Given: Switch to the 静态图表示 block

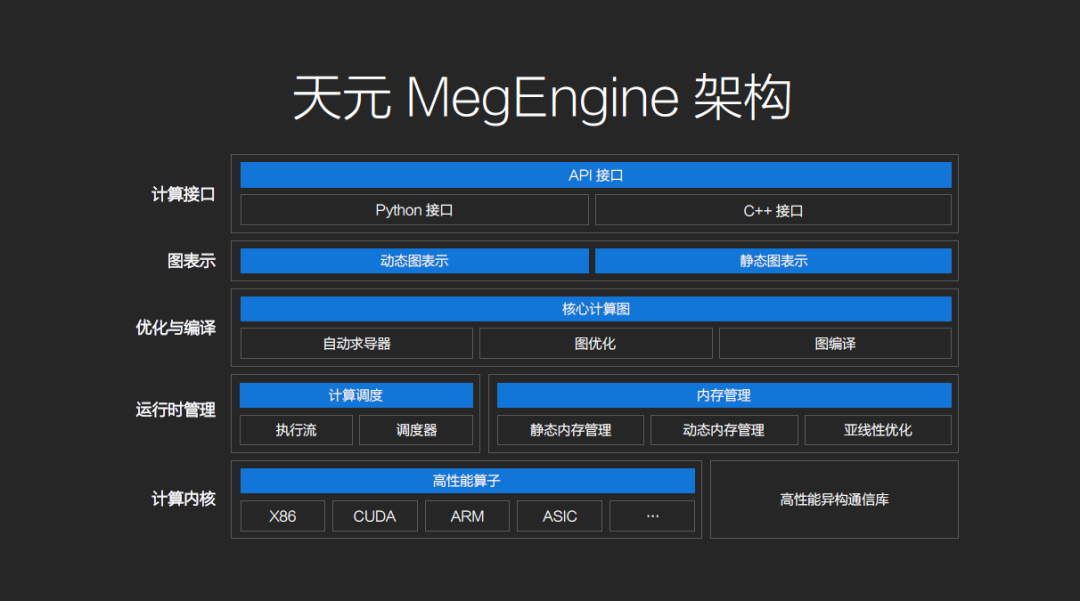Looking at the screenshot, I should pyautogui.click(x=773, y=261).
